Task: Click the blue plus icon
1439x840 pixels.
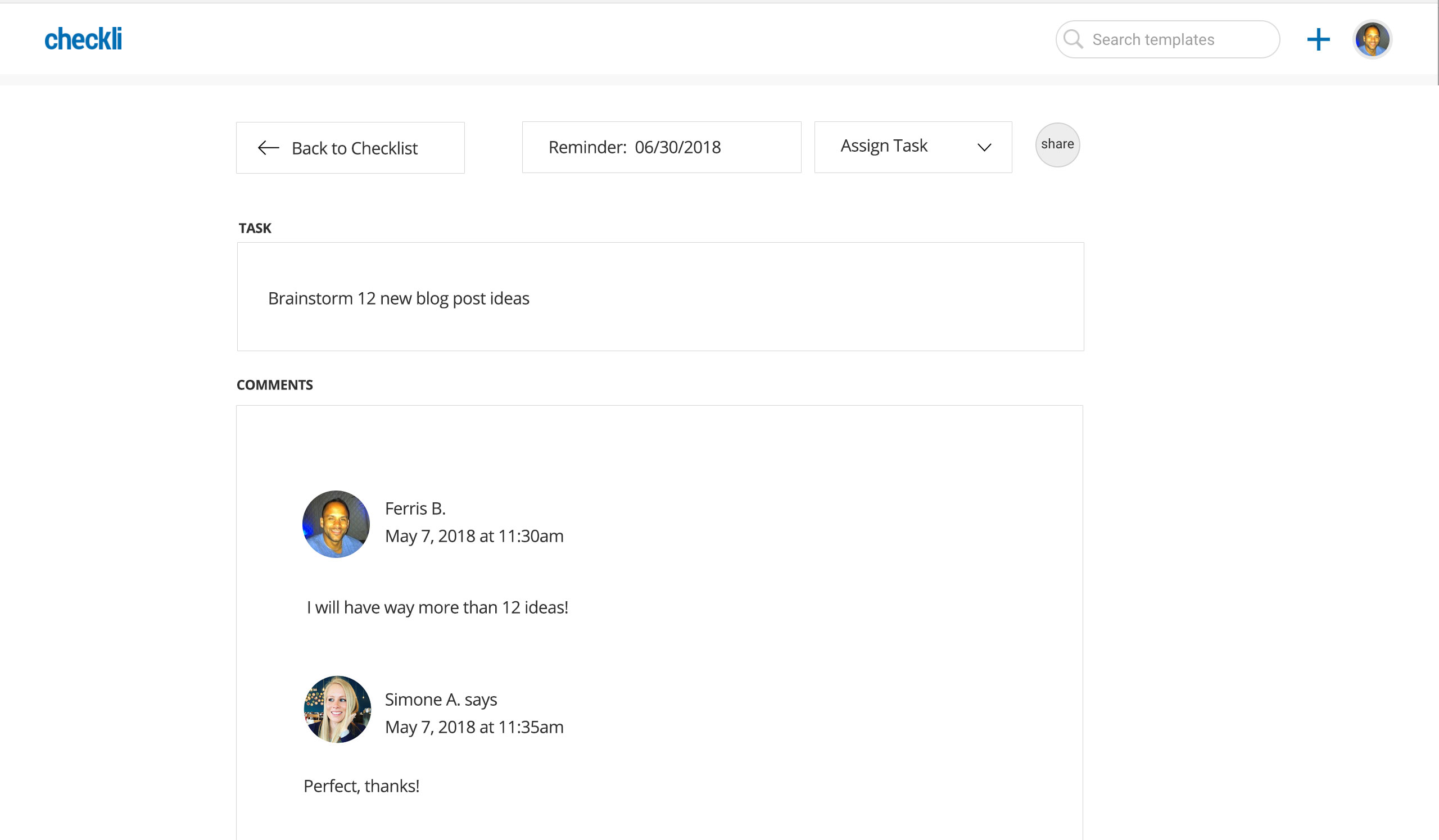Action: 1318,39
